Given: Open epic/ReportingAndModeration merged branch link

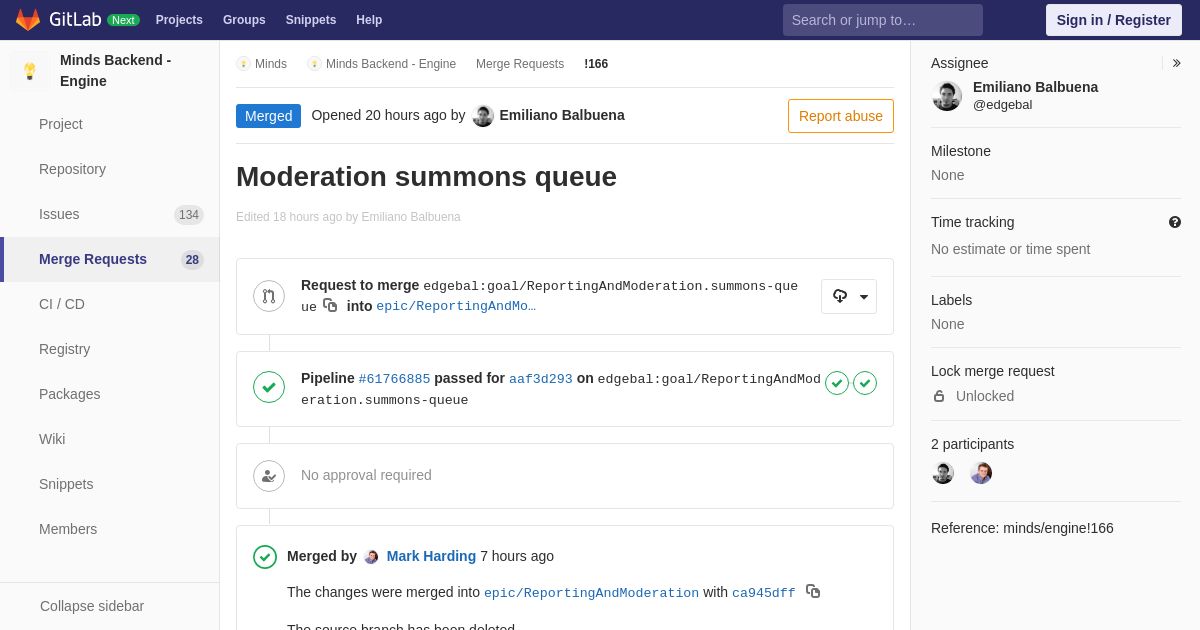Looking at the screenshot, I should tap(591, 593).
